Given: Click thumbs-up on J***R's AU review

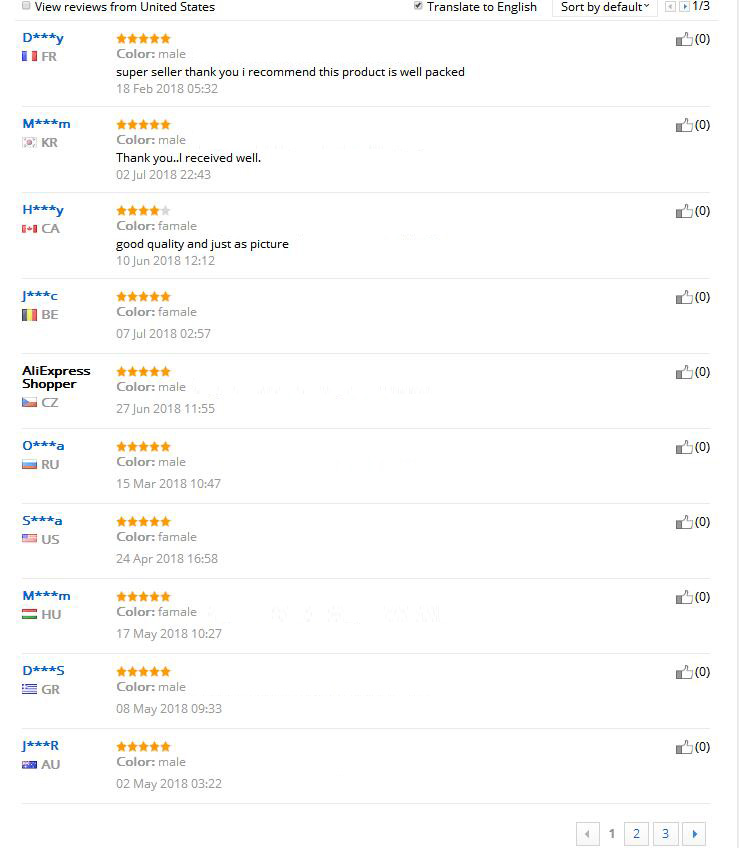Looking at the screenshot, I should (684, 748).
